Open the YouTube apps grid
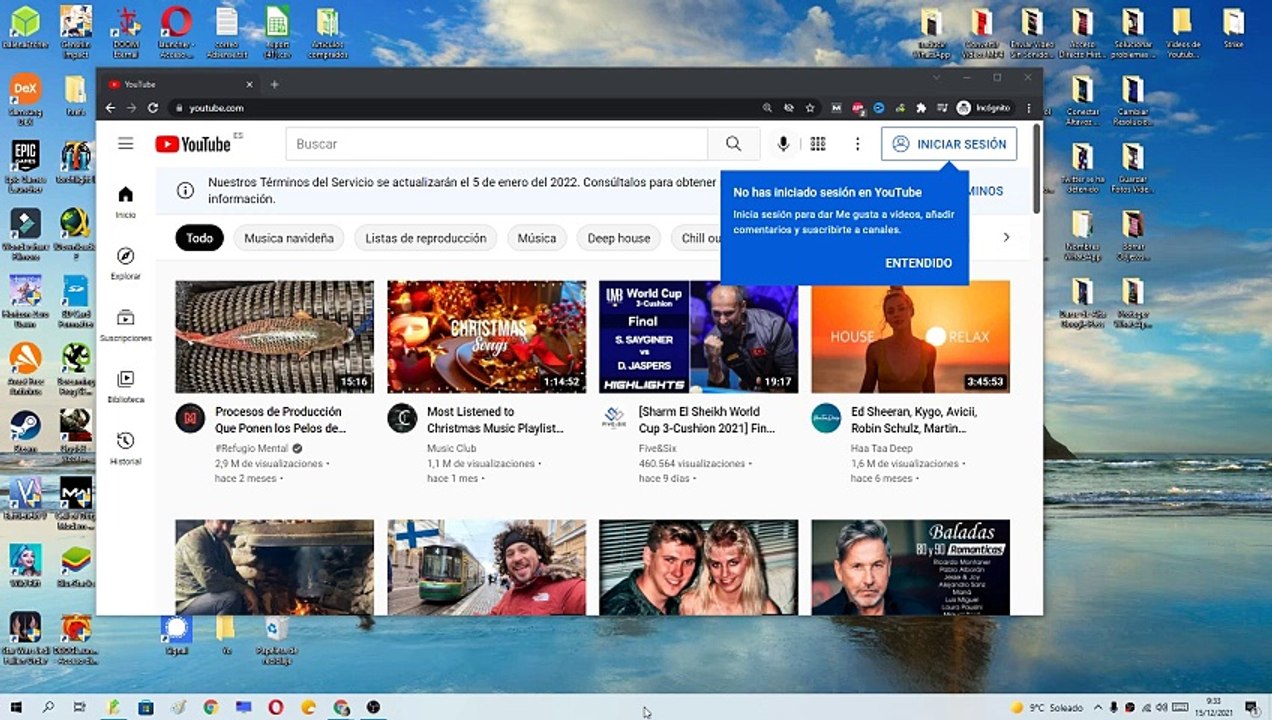Viewport: 1272px width, 720px height. click(x=818, y=144)
